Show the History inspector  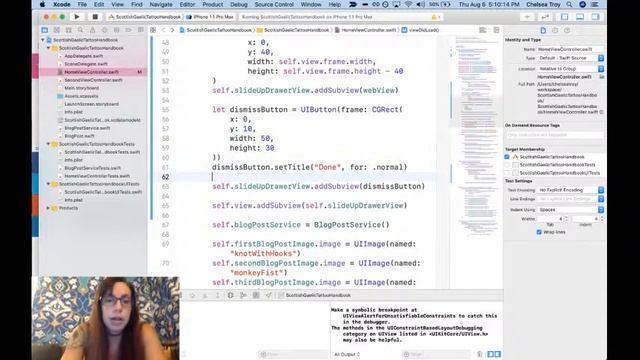click(x=555, y=30)
